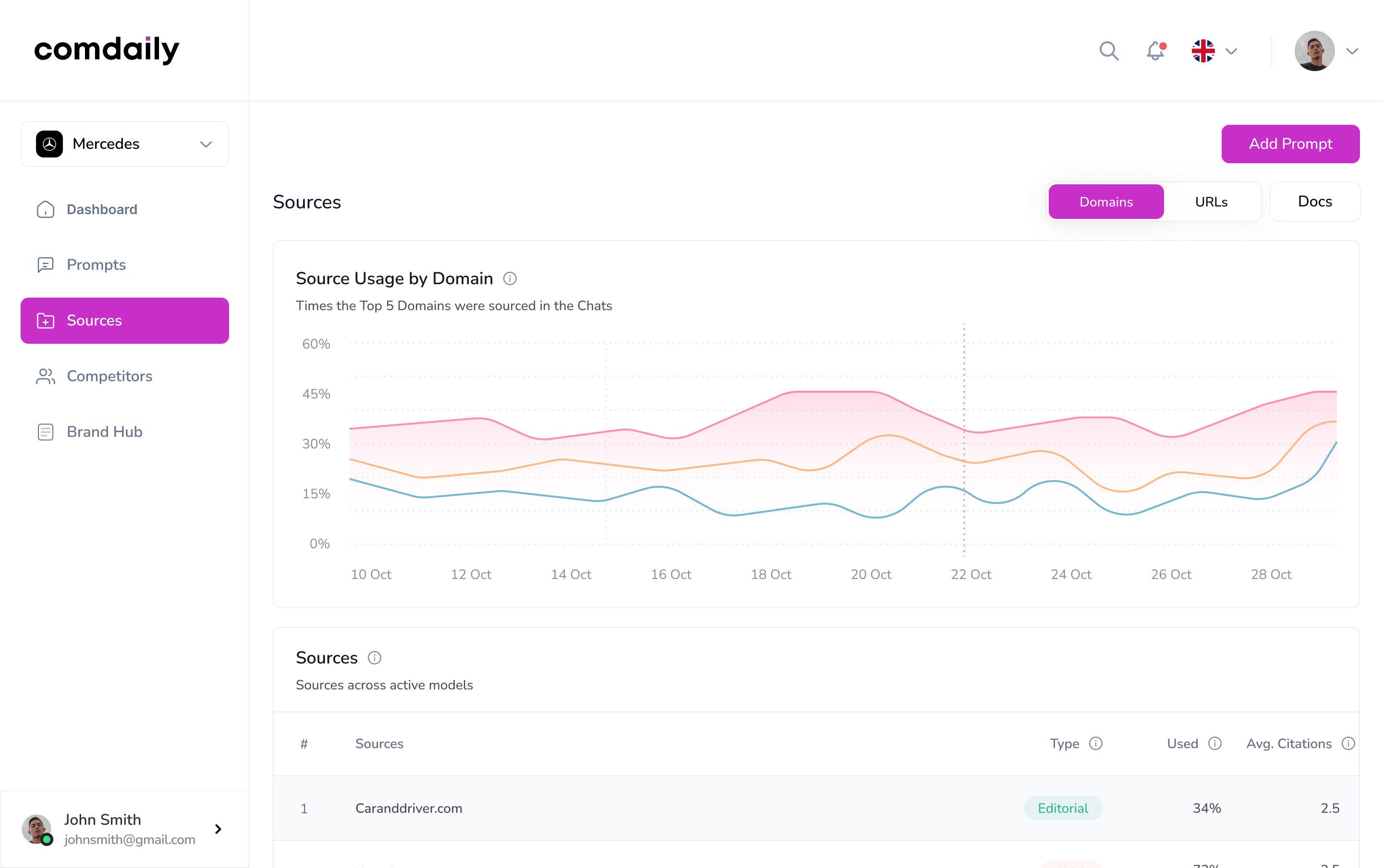Open Caranddriver.com source row
The height and width of the screenshot is (868, 1383).
(x=409, y=808)
